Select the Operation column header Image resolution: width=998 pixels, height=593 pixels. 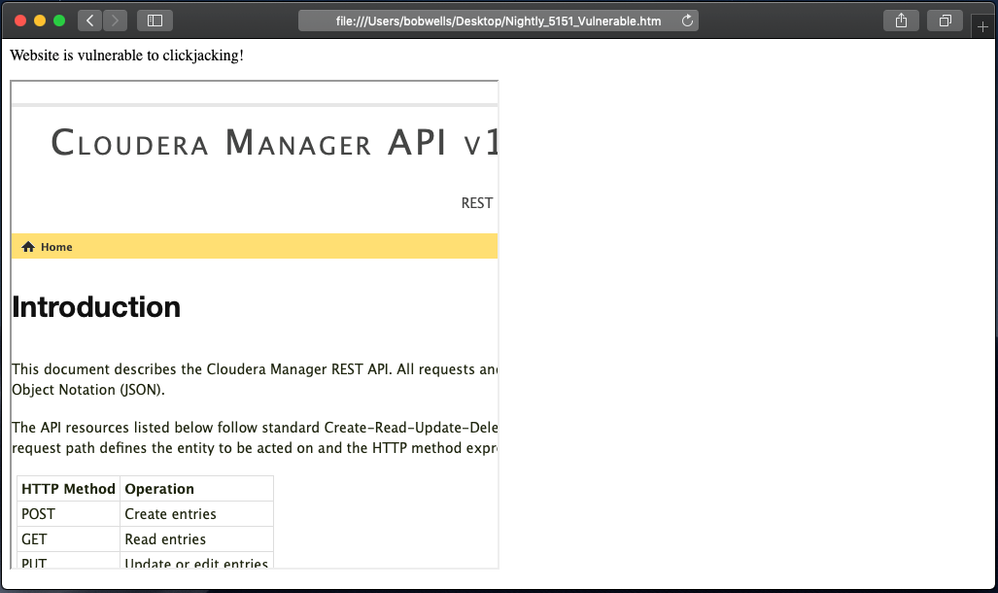(x=159, y=489)
